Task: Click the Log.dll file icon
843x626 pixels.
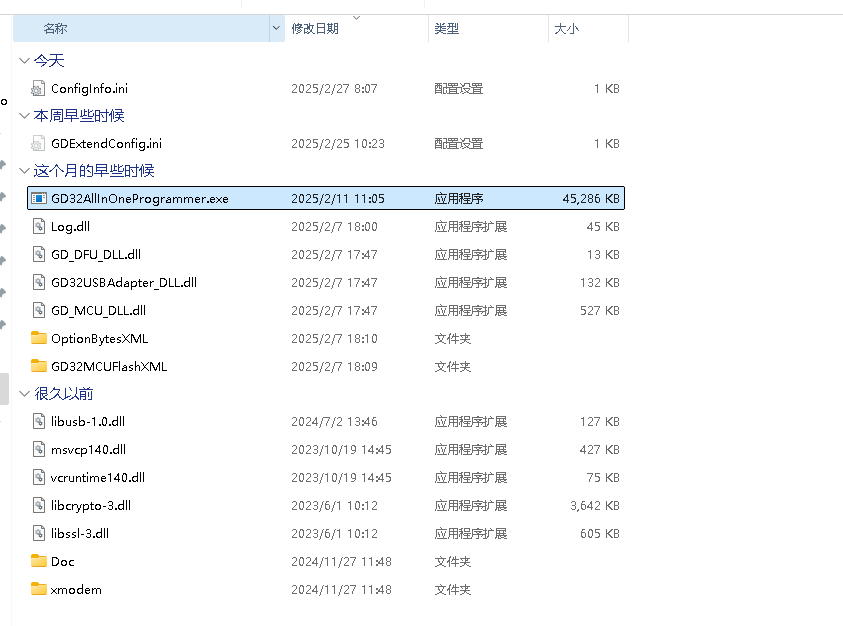Action: (x=39, y=227)
